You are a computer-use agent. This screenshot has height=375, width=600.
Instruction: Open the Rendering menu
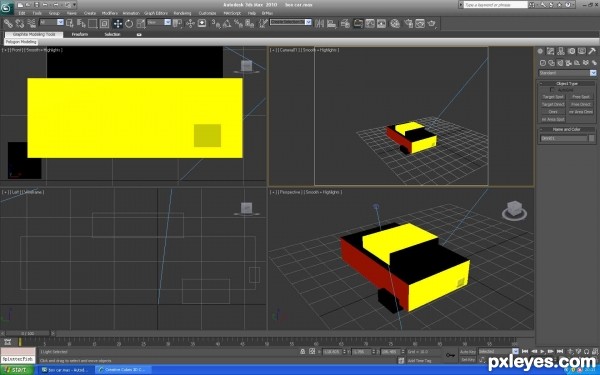[x=182, y=13]
